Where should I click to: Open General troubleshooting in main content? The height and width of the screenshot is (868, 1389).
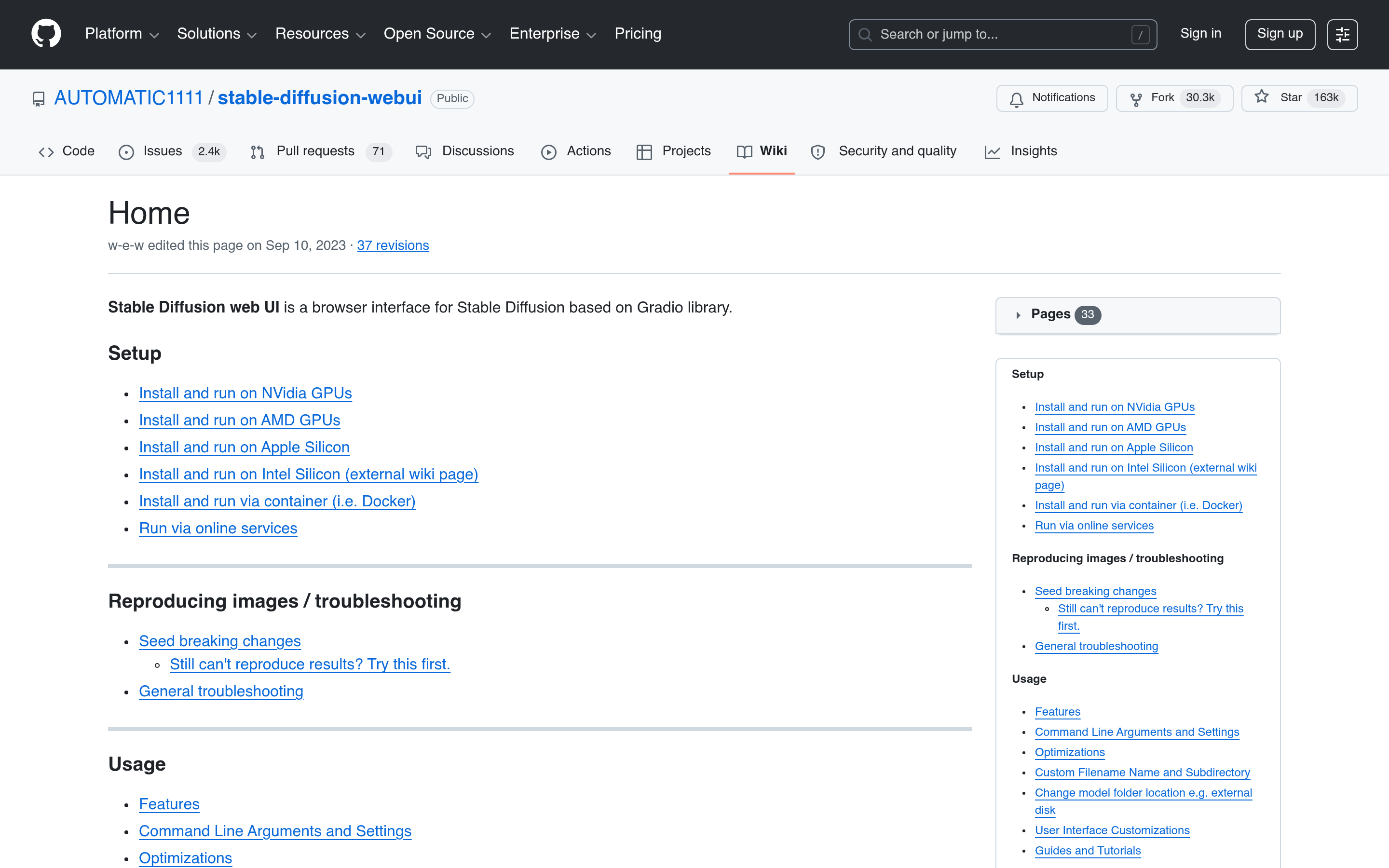point(221,691)
